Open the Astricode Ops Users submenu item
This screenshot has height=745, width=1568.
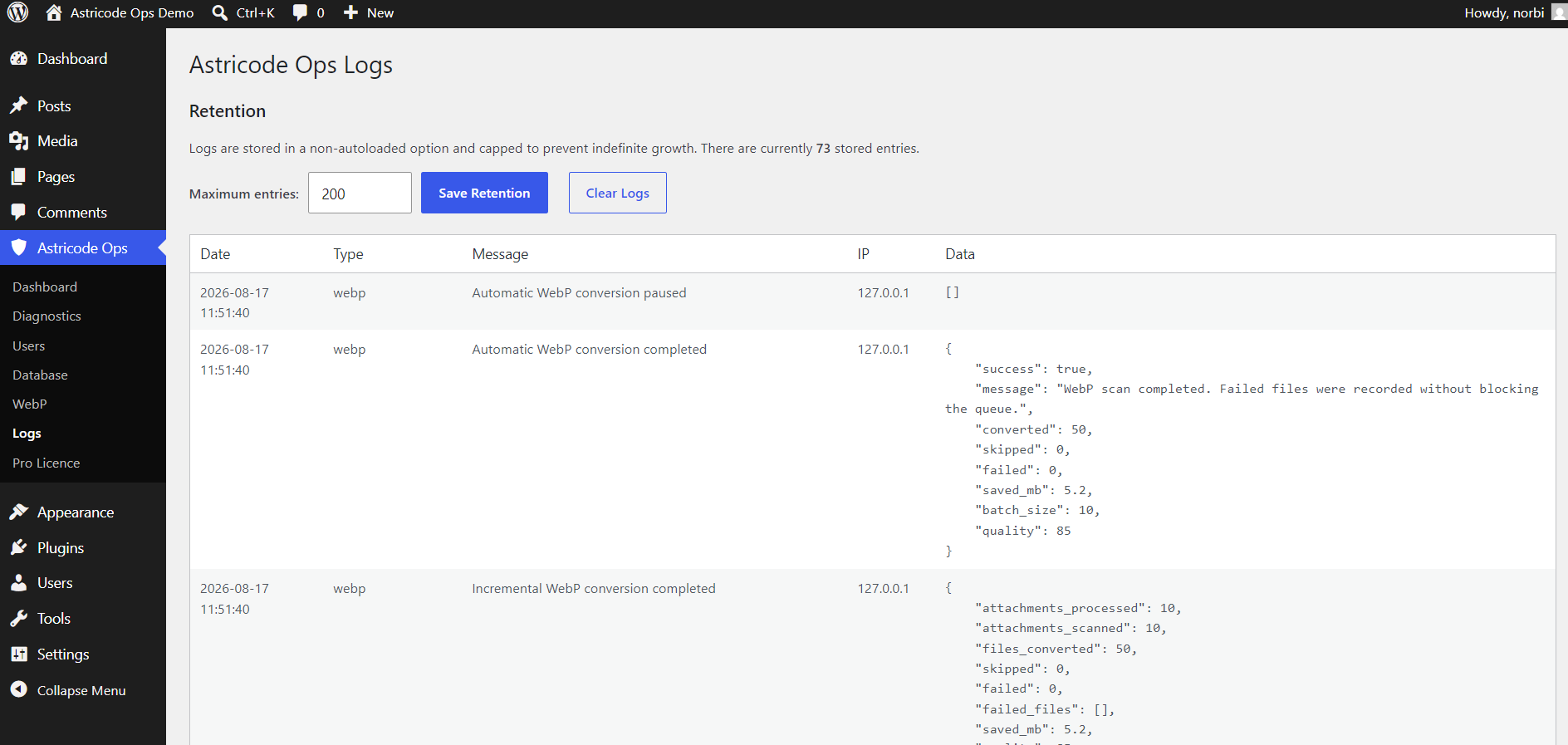(29, 346)
